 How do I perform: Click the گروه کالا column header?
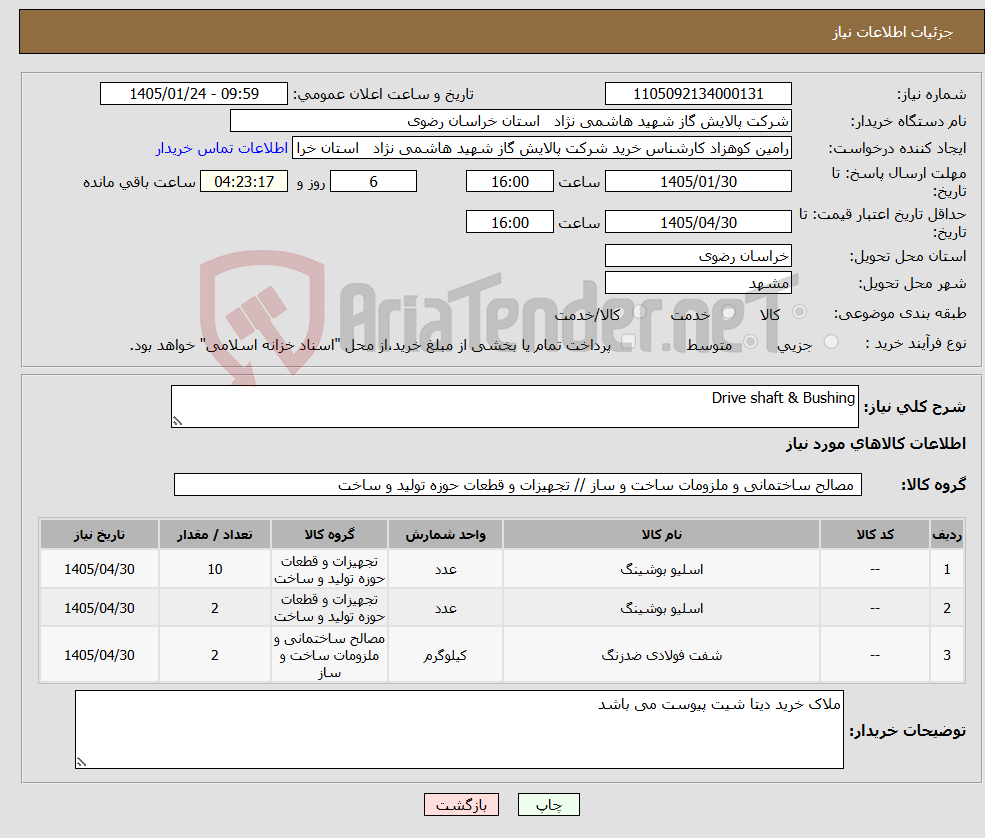point(329,535)
